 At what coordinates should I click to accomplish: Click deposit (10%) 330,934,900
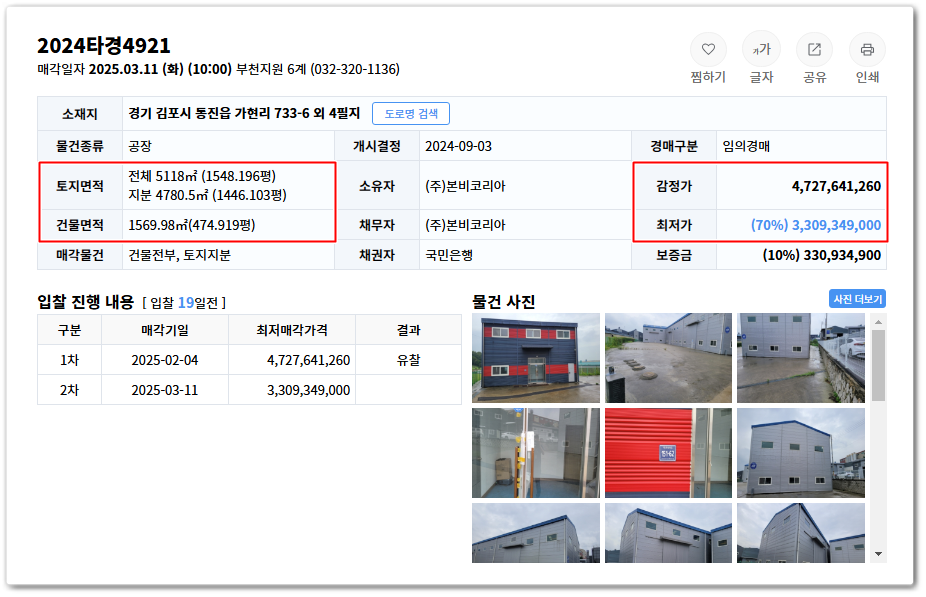click(x=821, y=255)
